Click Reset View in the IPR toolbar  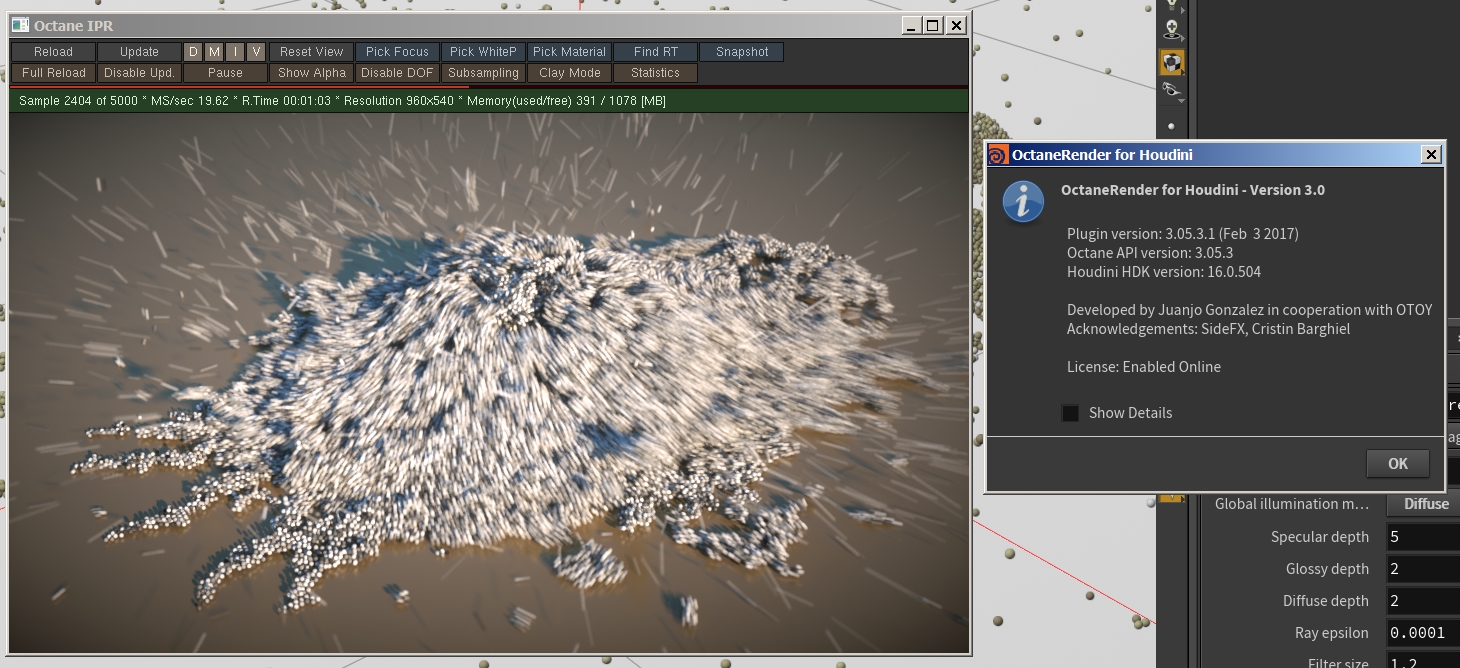coord(311,52)
